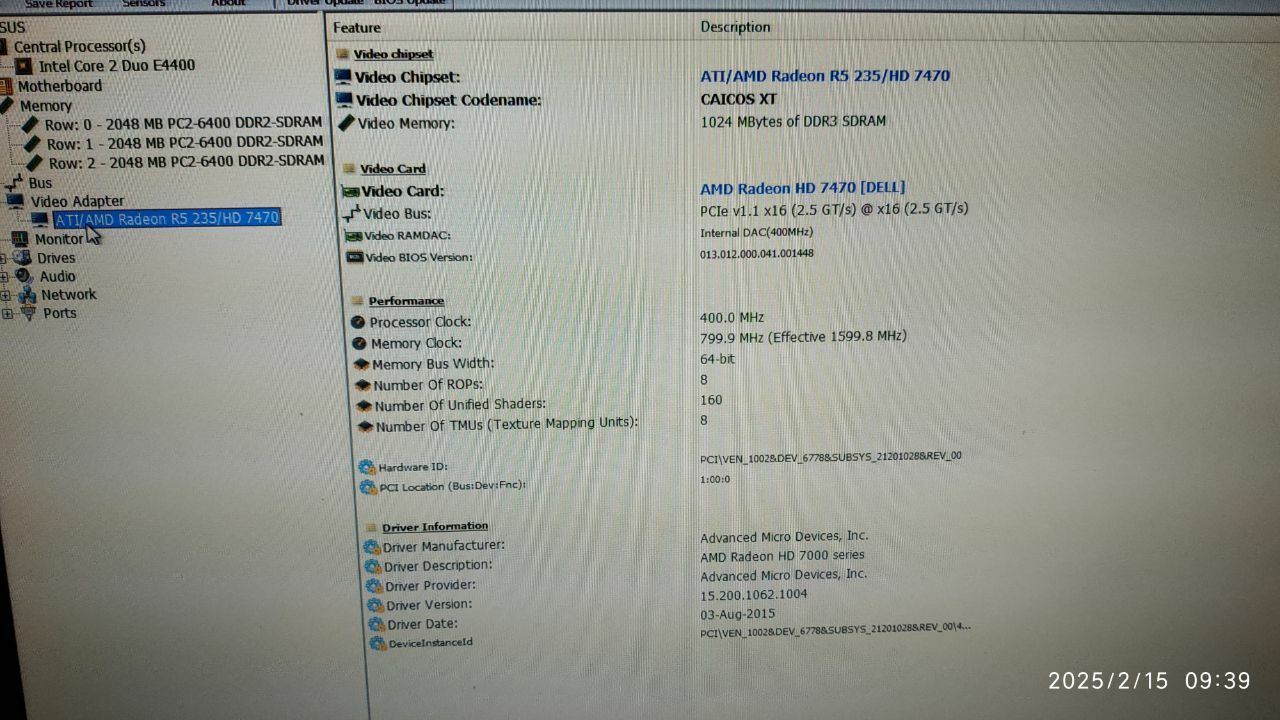1280x720 pixels.
Task: Click the Driver Information section header
Action: coord(435,527)
